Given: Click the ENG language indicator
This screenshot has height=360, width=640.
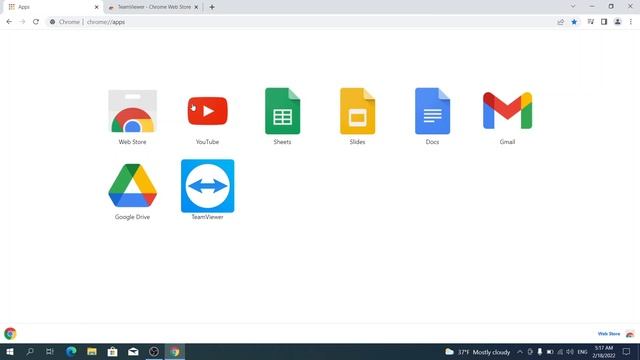Looking at the screenshot, I should pos(582,352).
